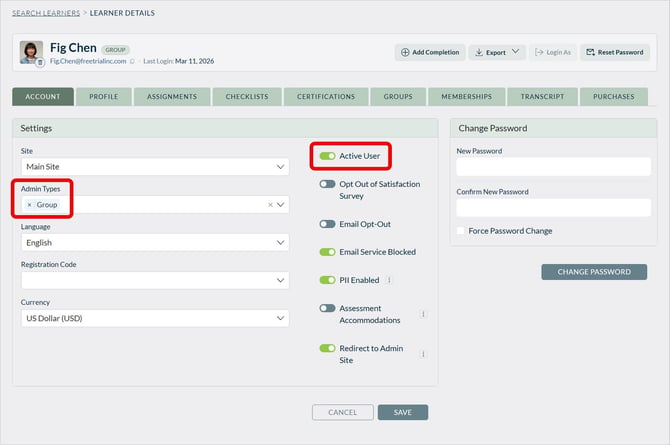
Task: Open the Assignments tab
Action: pos(172,97)
